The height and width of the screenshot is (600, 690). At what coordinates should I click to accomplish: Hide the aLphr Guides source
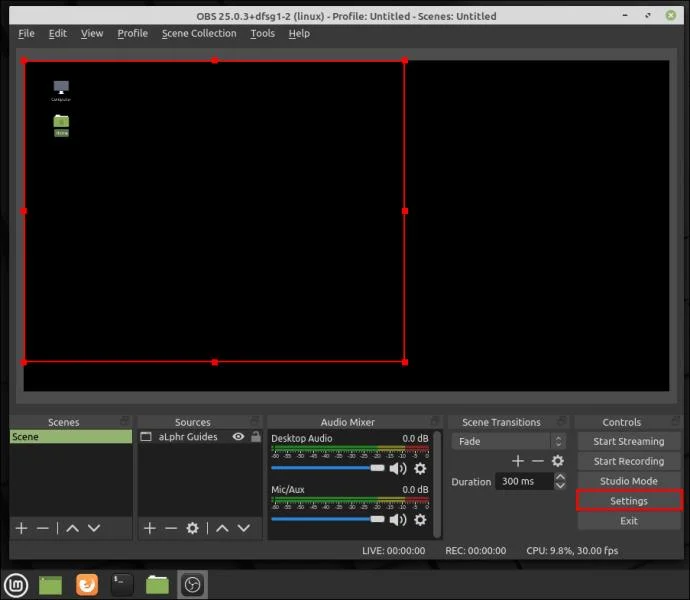point(238,436)
